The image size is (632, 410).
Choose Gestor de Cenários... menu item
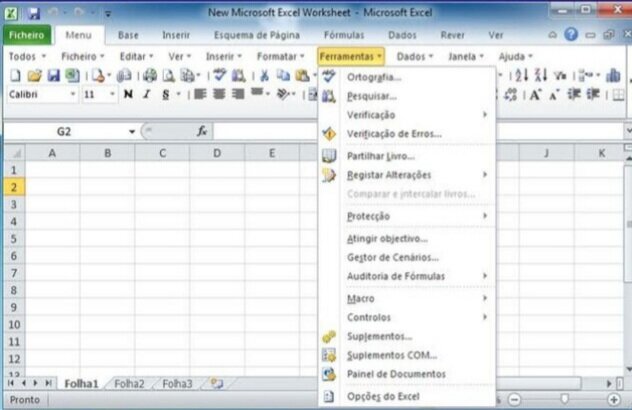pos(407,257)
